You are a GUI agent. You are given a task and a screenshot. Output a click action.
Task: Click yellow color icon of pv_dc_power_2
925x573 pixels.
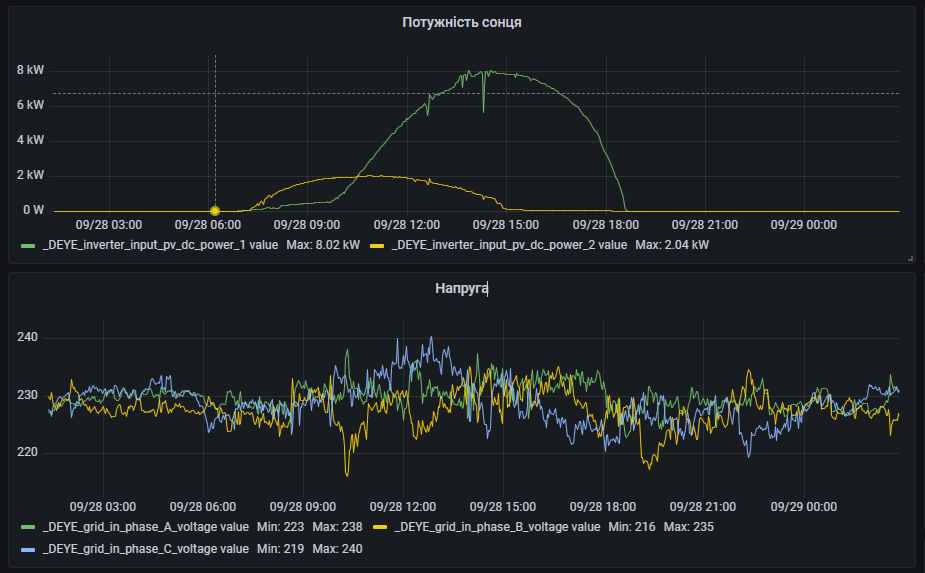tap(378, 244)
